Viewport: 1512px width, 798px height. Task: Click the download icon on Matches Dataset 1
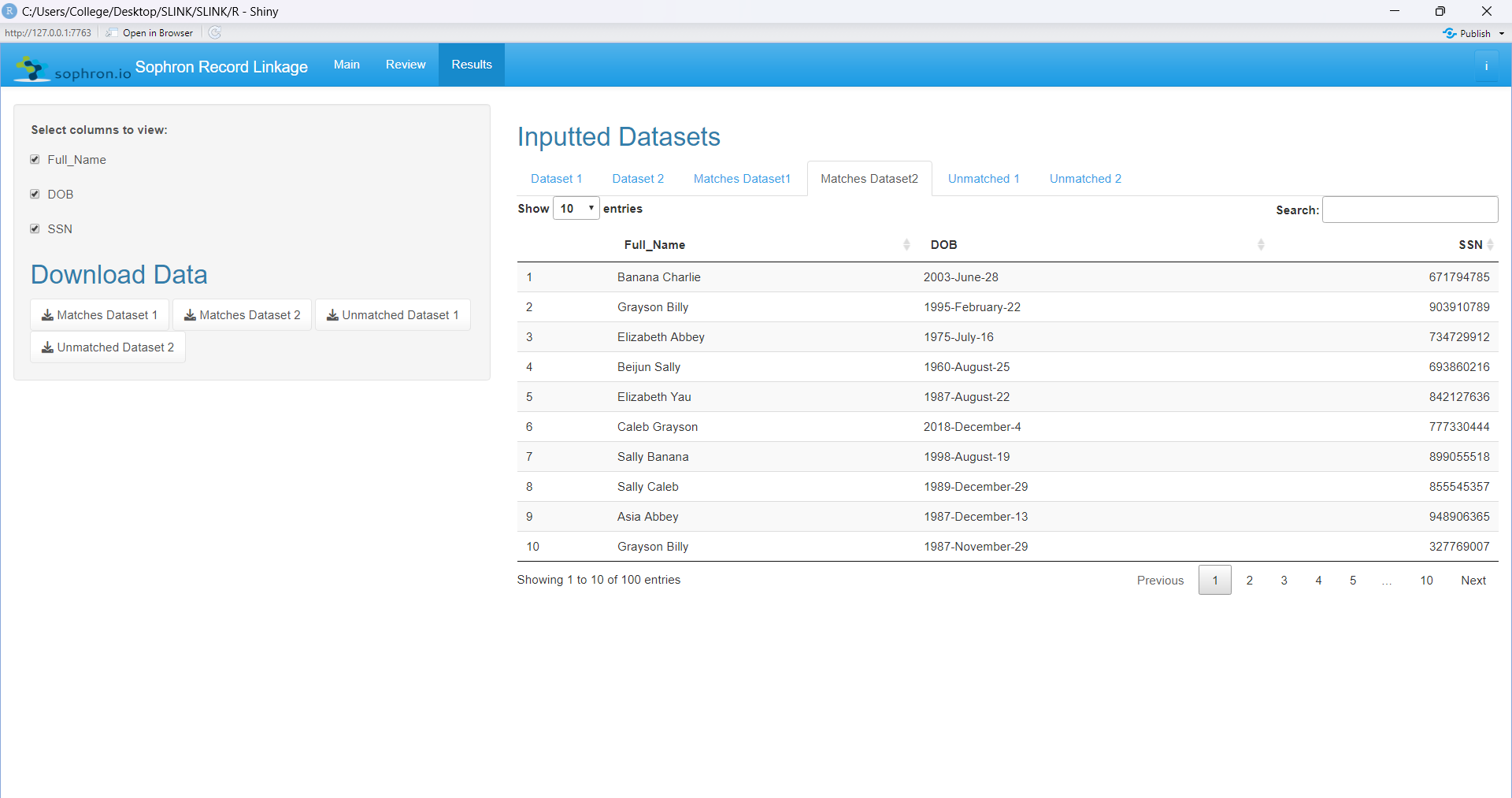(50, 314)
